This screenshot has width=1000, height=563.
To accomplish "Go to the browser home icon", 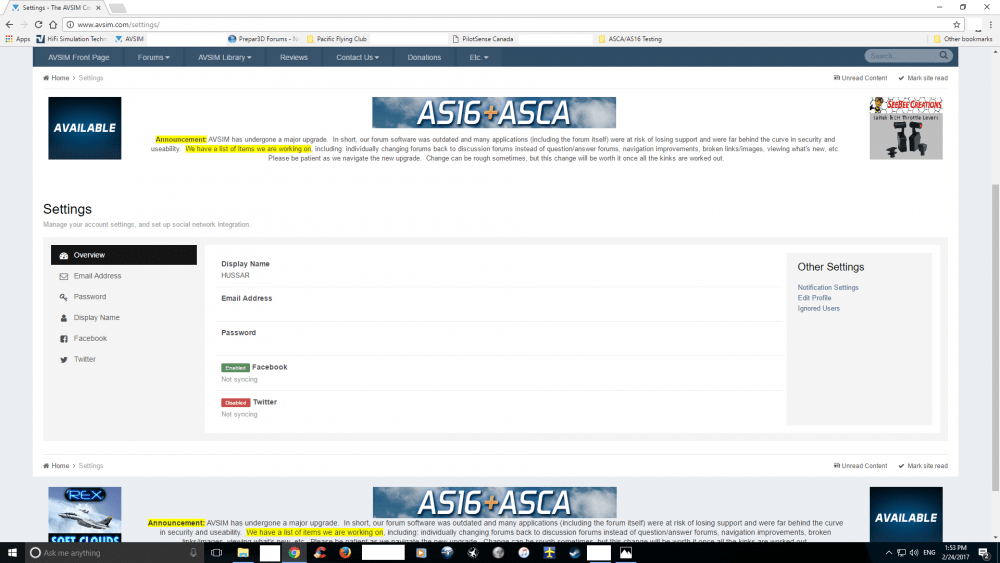I will pyautogui.click(x=53, y=24).
